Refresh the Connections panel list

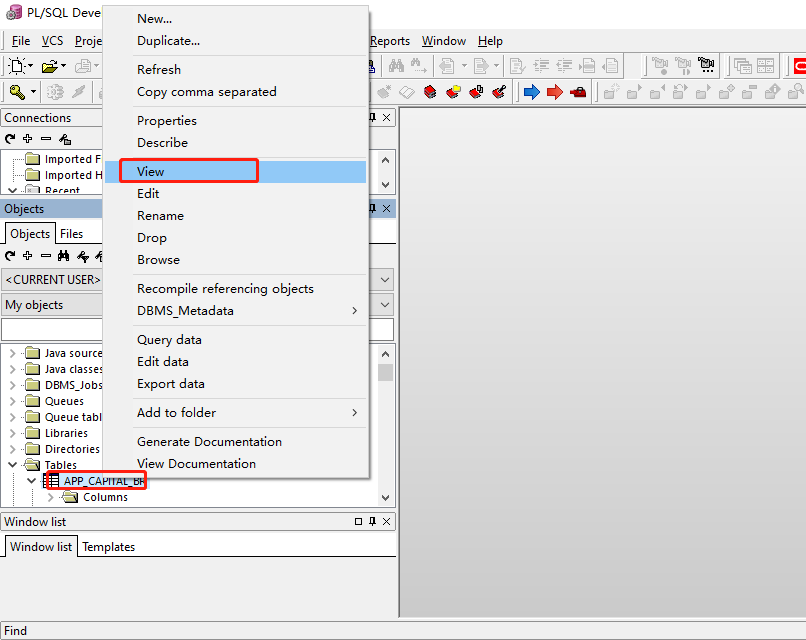tap(10, 139)
